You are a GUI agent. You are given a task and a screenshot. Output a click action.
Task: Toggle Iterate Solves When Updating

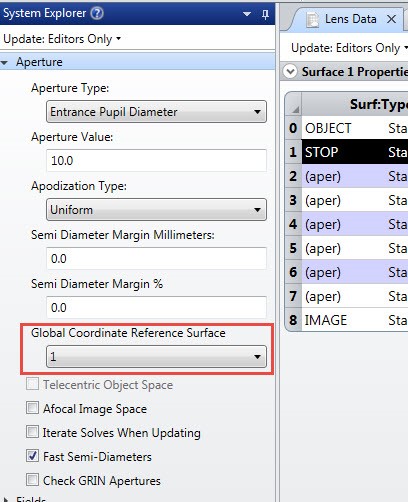click(32, 432)
